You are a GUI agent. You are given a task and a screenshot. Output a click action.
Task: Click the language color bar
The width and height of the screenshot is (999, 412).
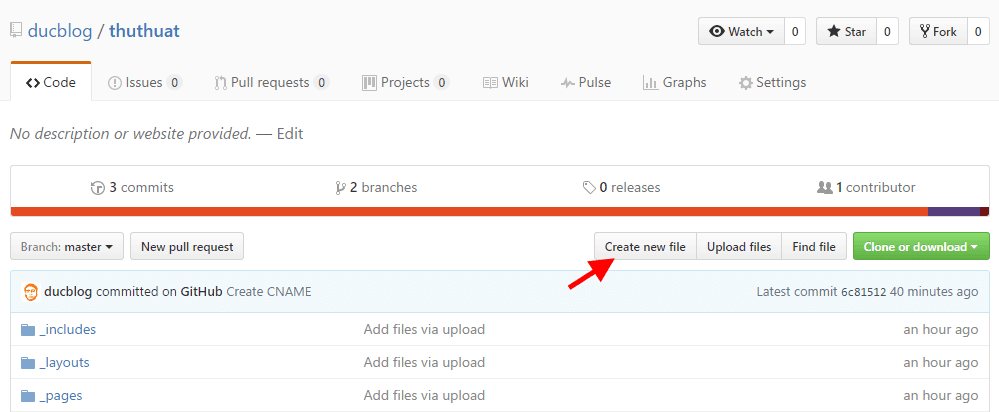pyautogui.click(x=500, y=211)
